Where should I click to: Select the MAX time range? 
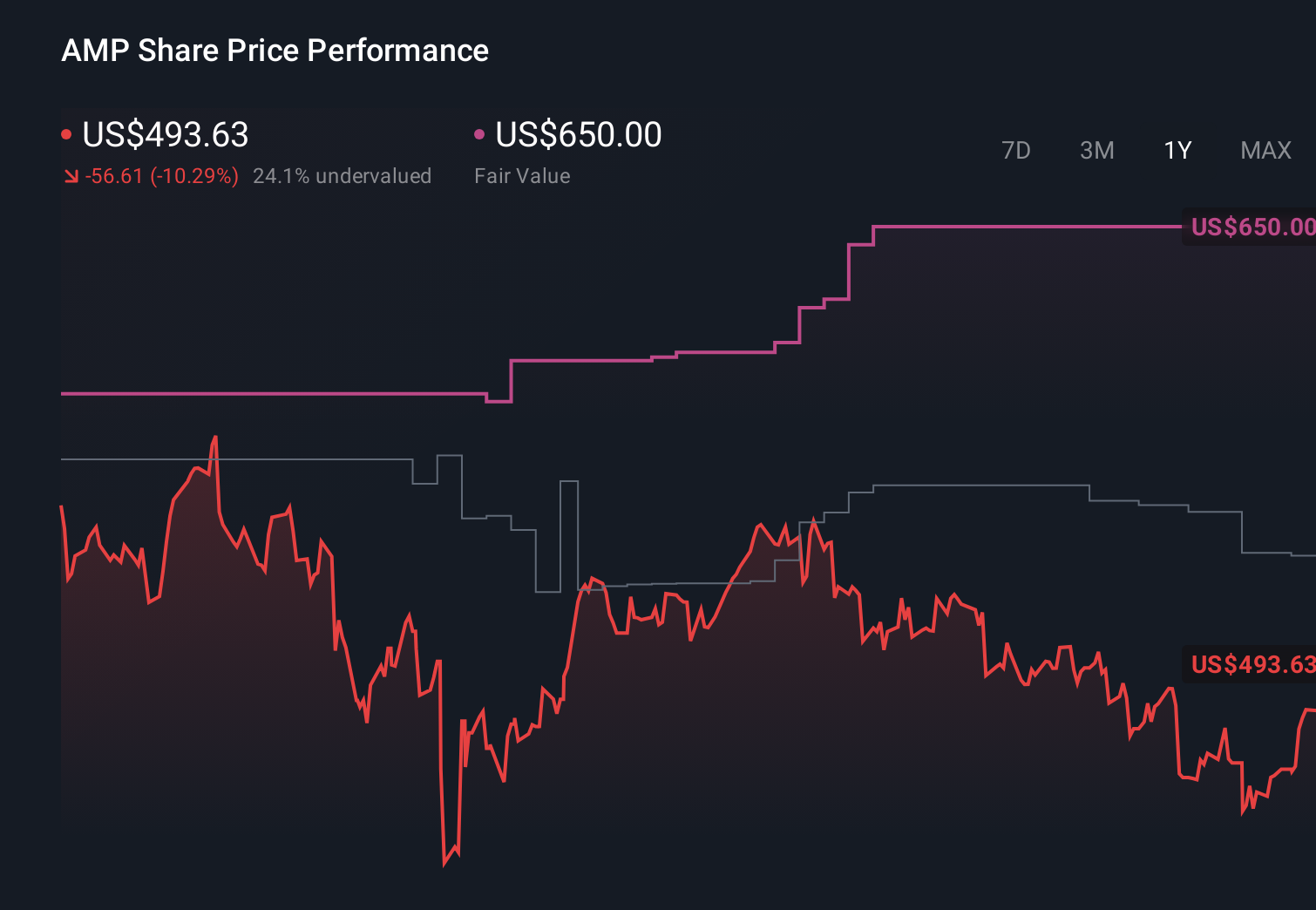pos(1265,150)
